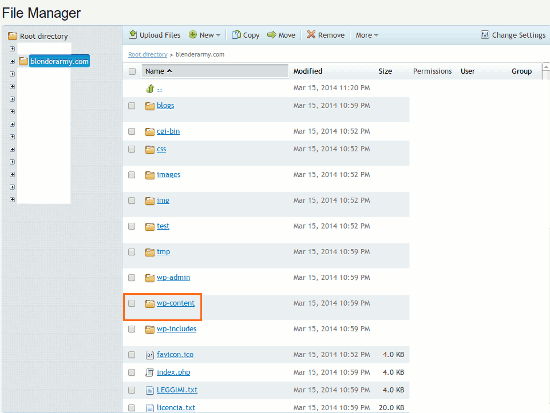Viewport: 550px width, 413px height.
Task: Open the wp-admin folder link
Action: click(173, 278)
